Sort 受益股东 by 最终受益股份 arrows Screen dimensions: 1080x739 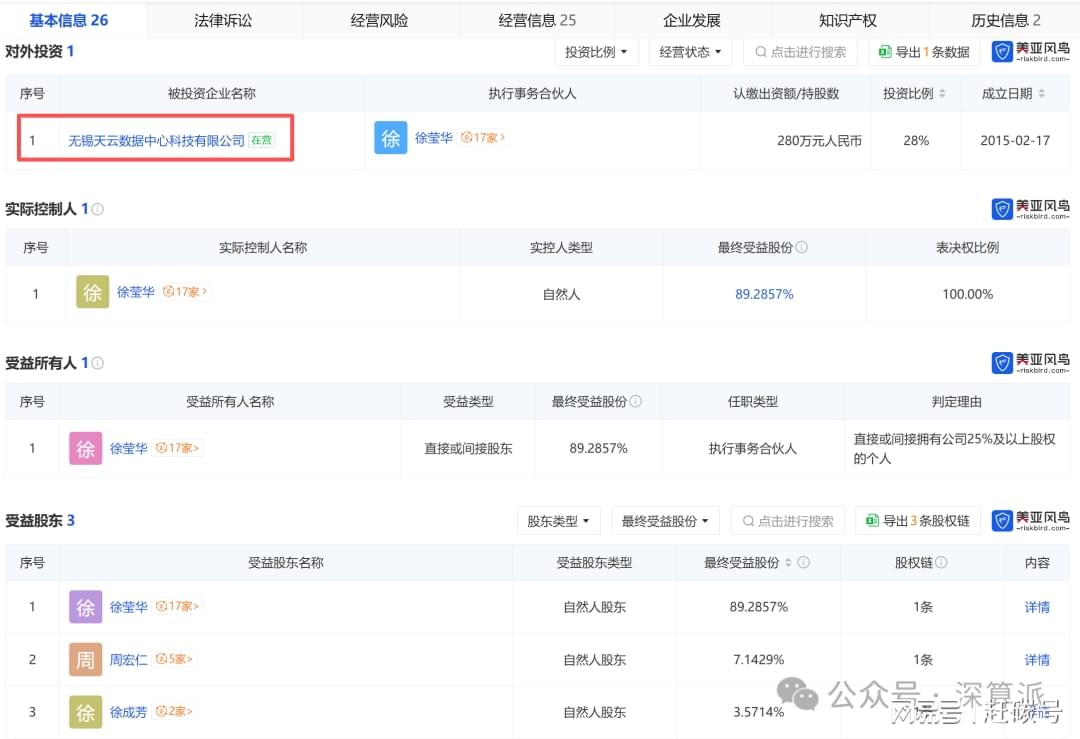[788, 563]
